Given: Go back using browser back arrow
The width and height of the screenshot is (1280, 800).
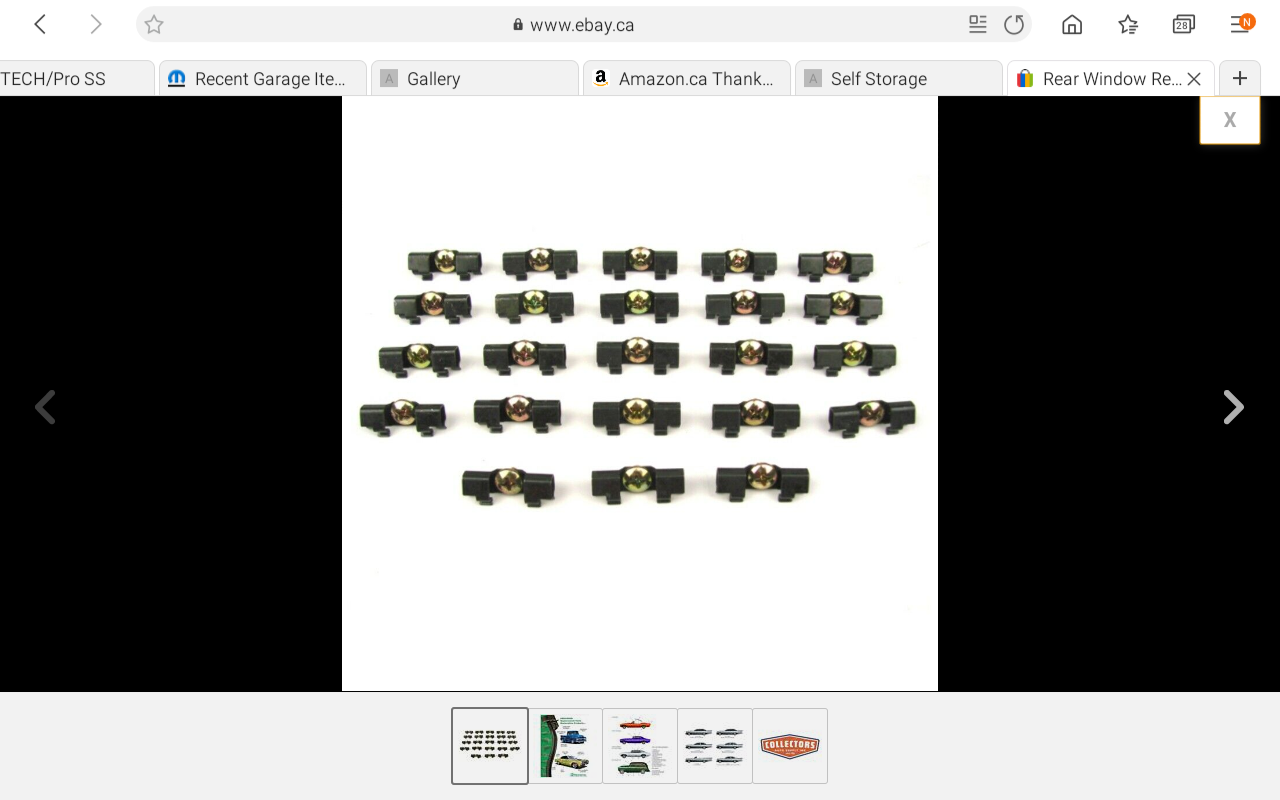Looking at the screenshot, I should click(x=40, y=25).
